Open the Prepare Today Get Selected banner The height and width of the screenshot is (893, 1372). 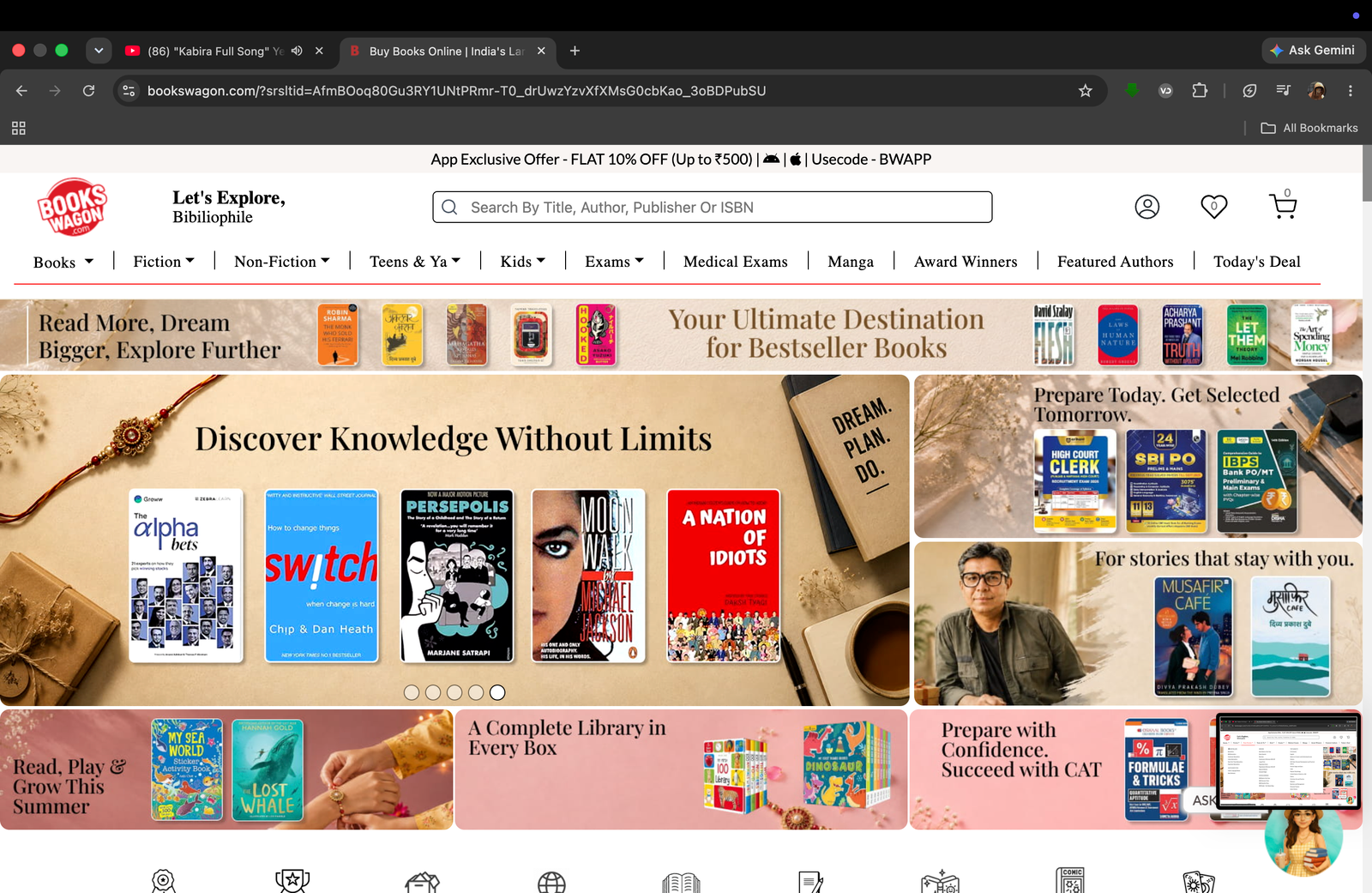click(1138, 456)
